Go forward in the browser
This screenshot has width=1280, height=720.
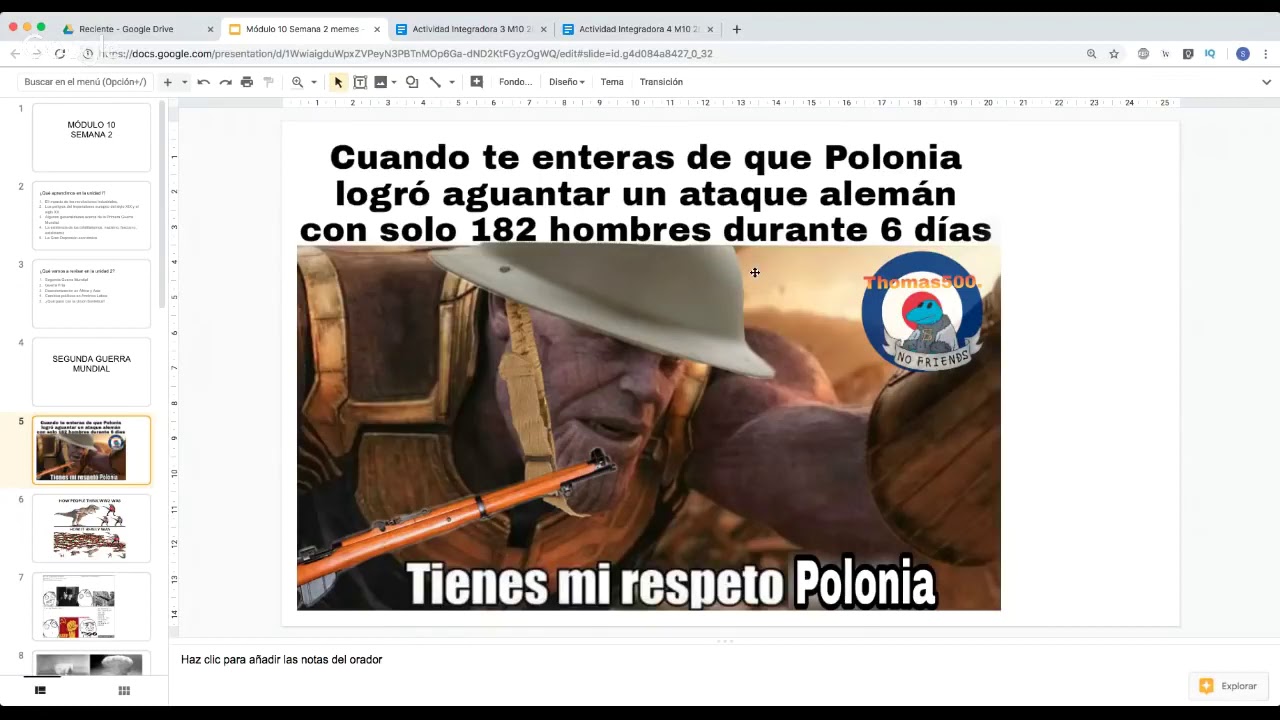pos(37,54)
